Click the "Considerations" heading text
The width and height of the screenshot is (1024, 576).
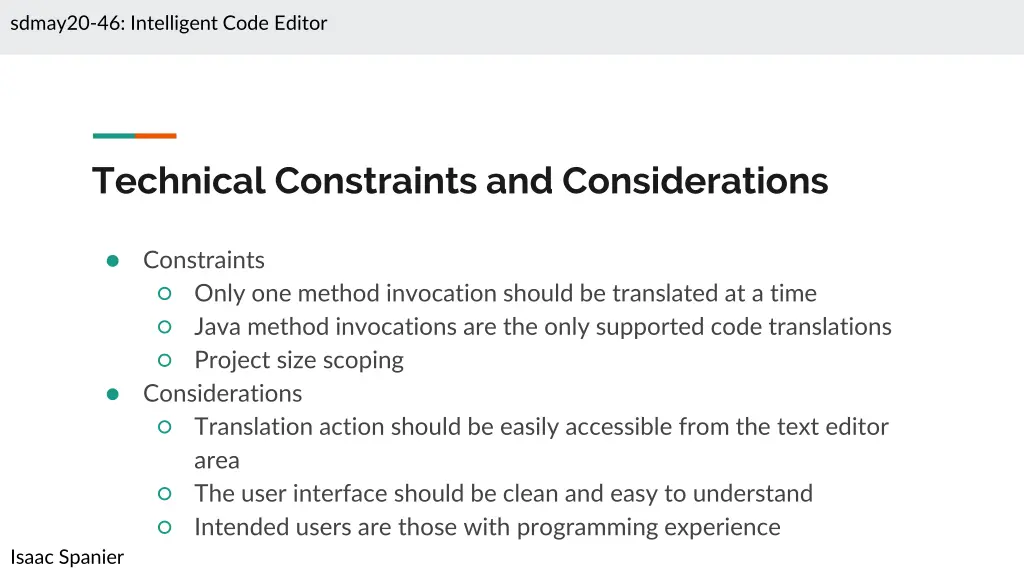pyautogui.click(x=222, y=393)
